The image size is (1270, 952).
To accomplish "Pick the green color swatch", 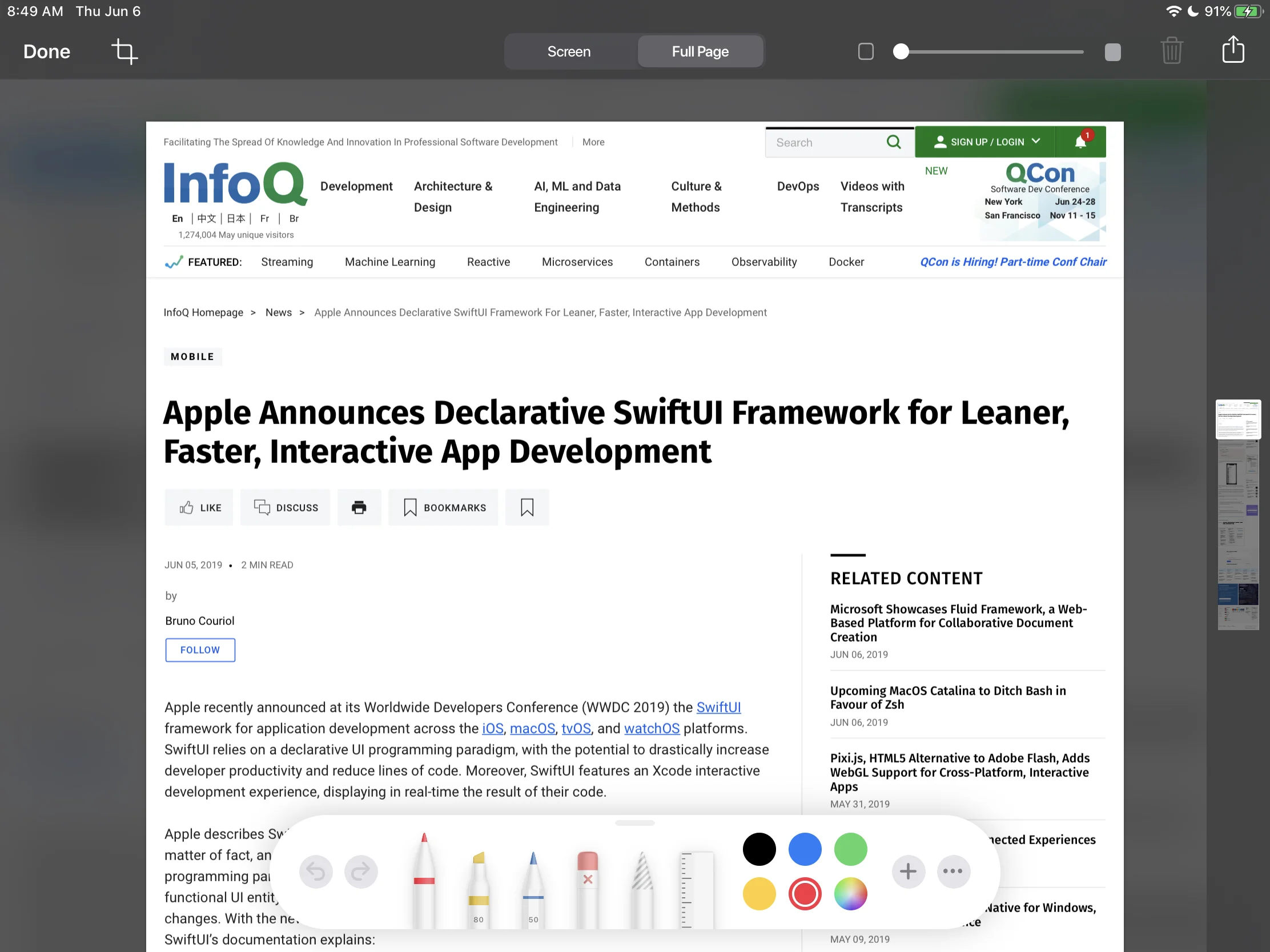I will 850,849.
